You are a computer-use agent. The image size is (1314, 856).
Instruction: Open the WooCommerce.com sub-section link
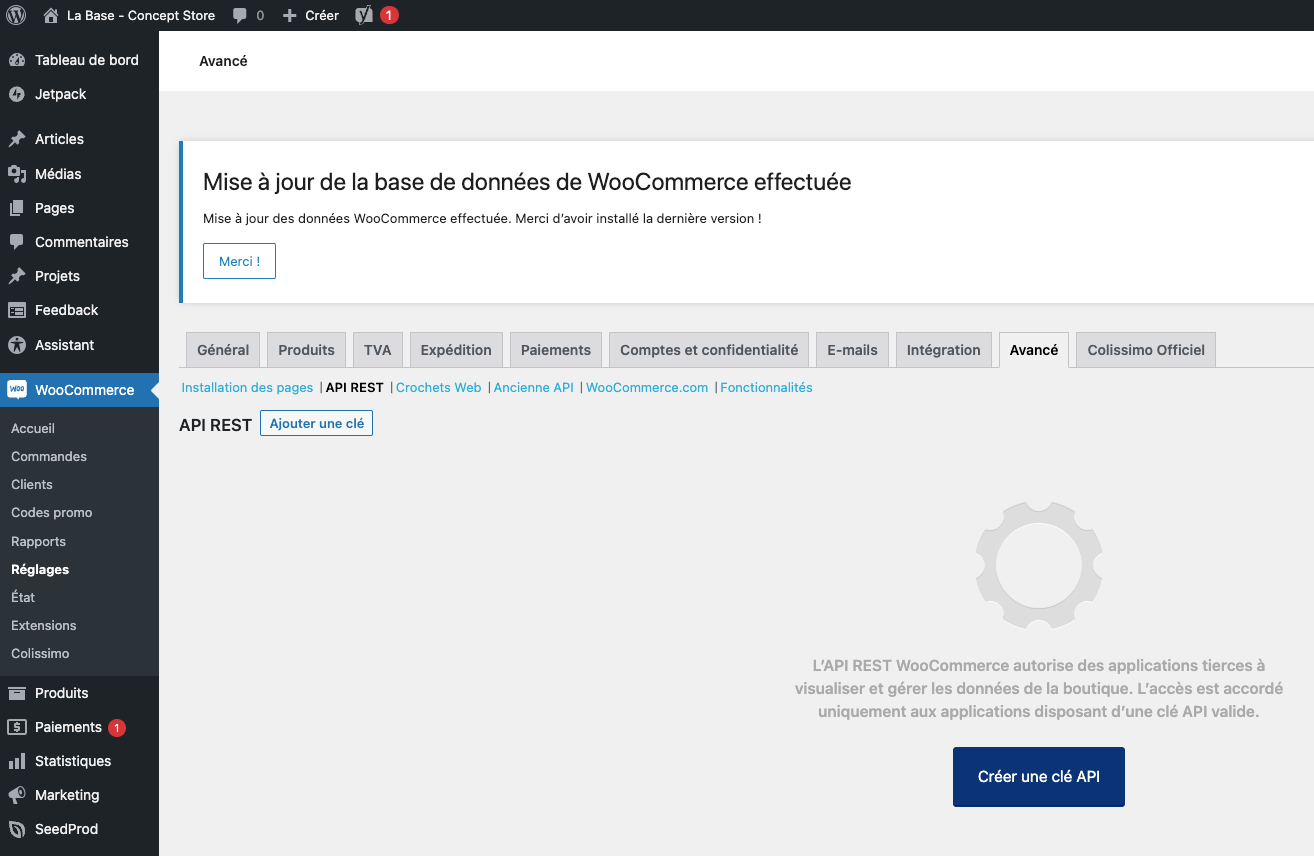[647, 387]
